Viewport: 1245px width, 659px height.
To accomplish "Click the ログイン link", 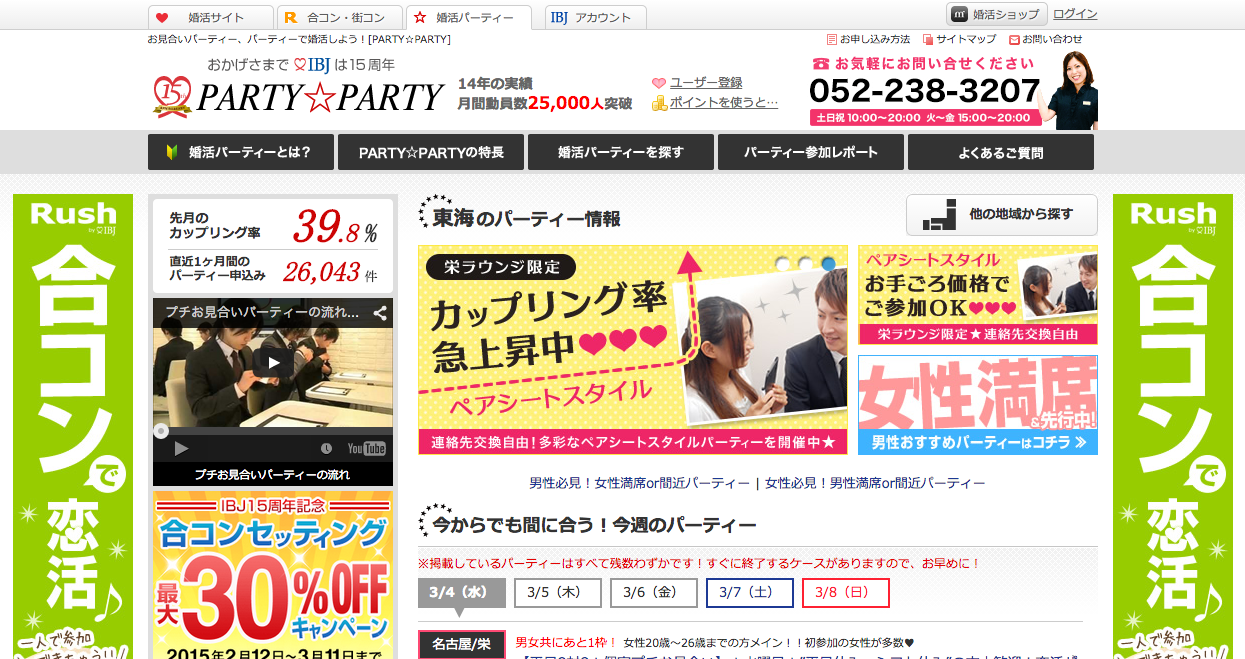I will (x=1075, y=14).
